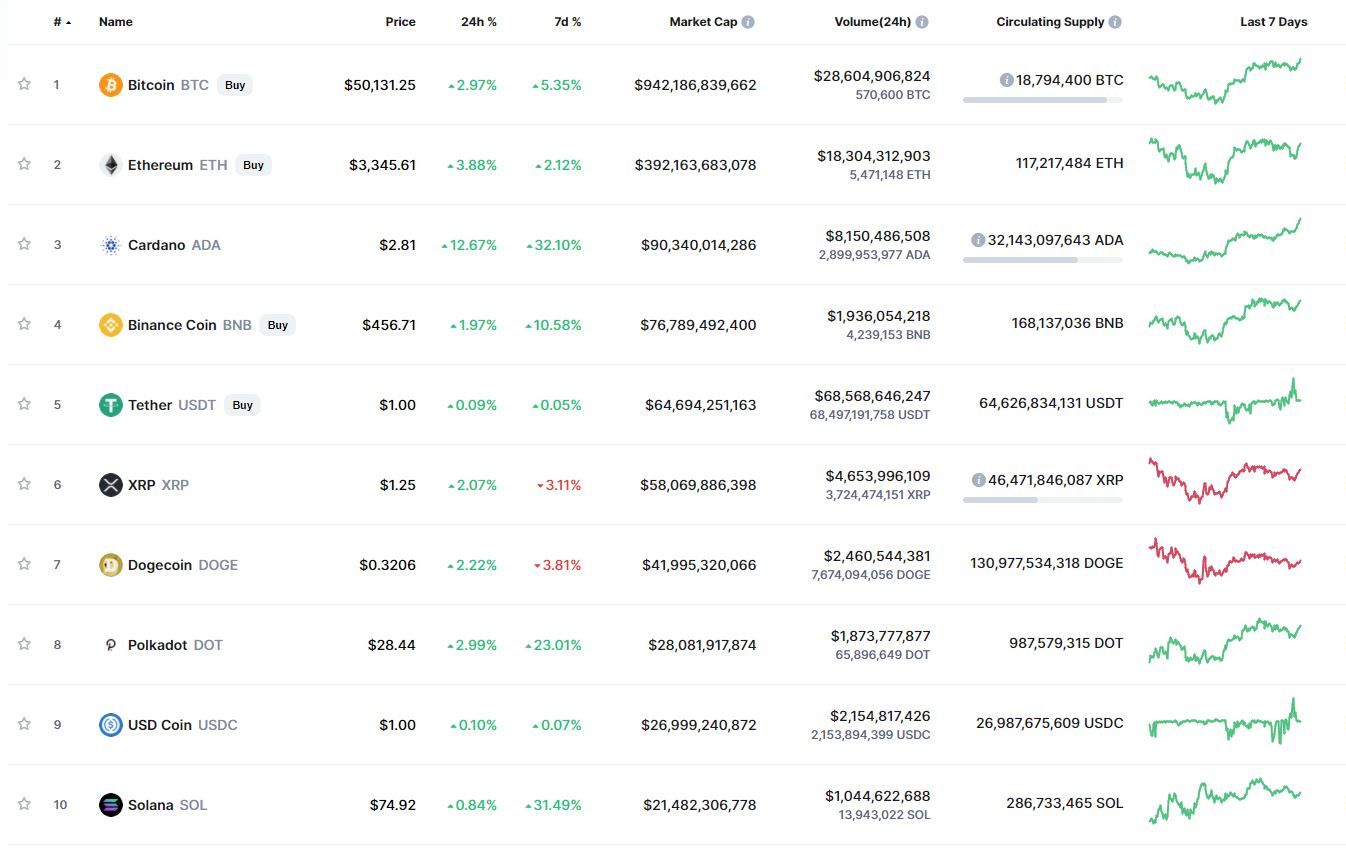1346x850 pixels.
Task: Sort by Market Cap column header
Action: 703,22
